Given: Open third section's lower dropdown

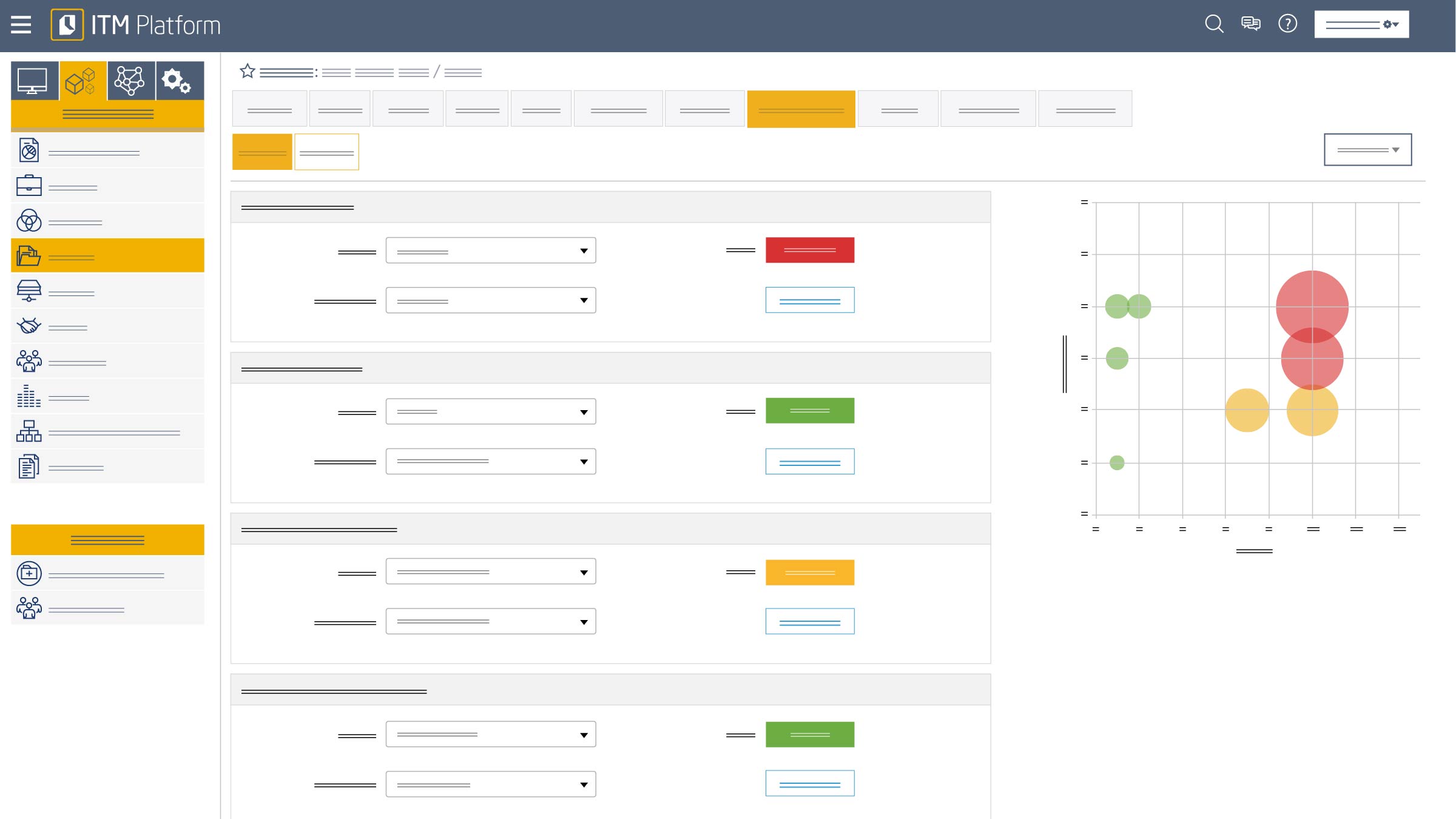Looking at the screenshot, I should point(491,621).
